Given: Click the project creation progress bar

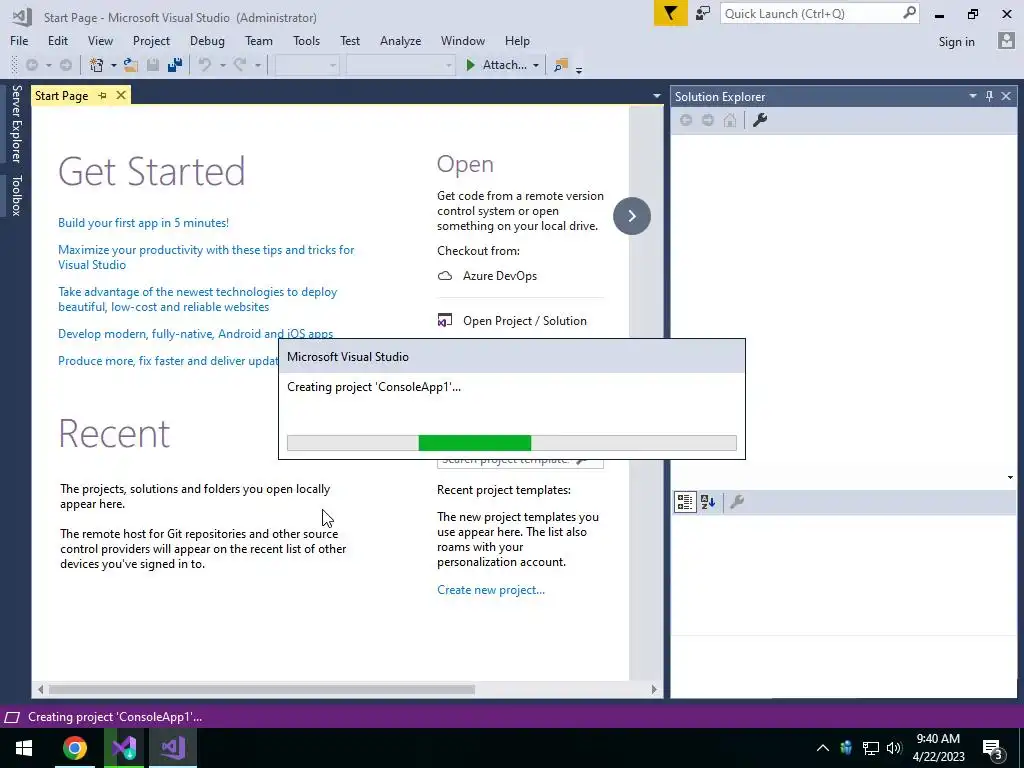Looking at the screenshot, I should (x=511, y=443).
